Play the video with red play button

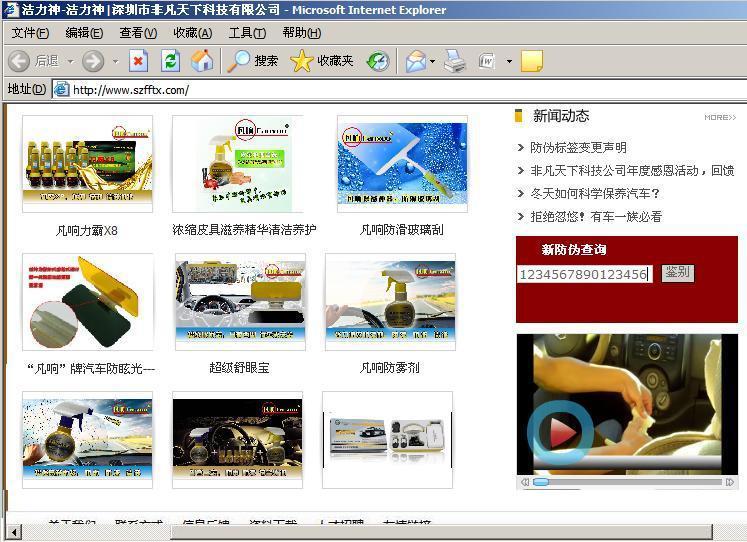561,432
